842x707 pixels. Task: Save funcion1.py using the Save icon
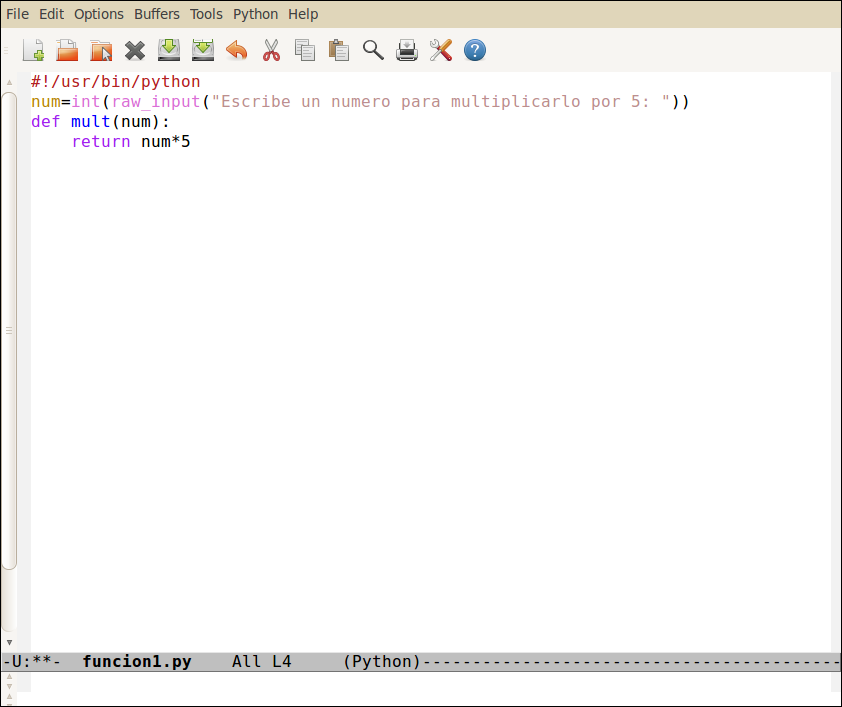(169, 49)
